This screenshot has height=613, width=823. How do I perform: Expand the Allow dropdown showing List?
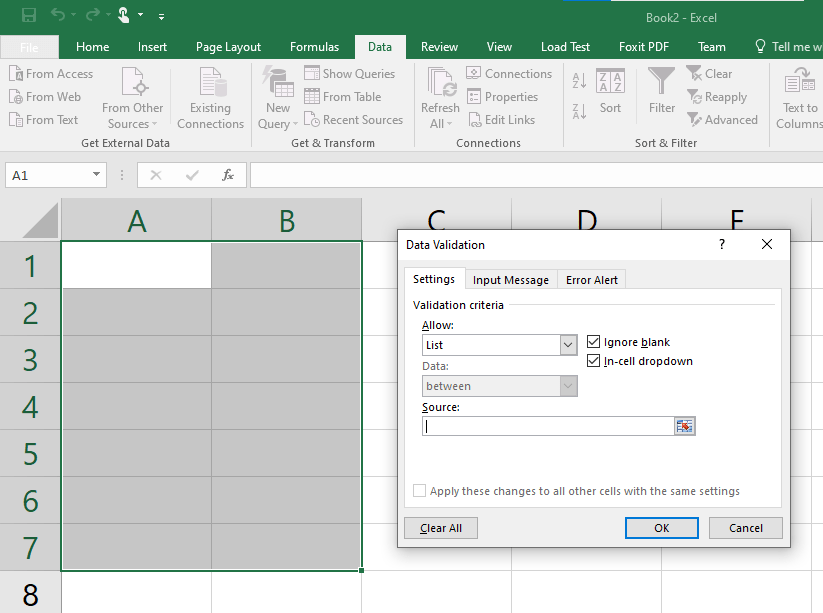567,345
